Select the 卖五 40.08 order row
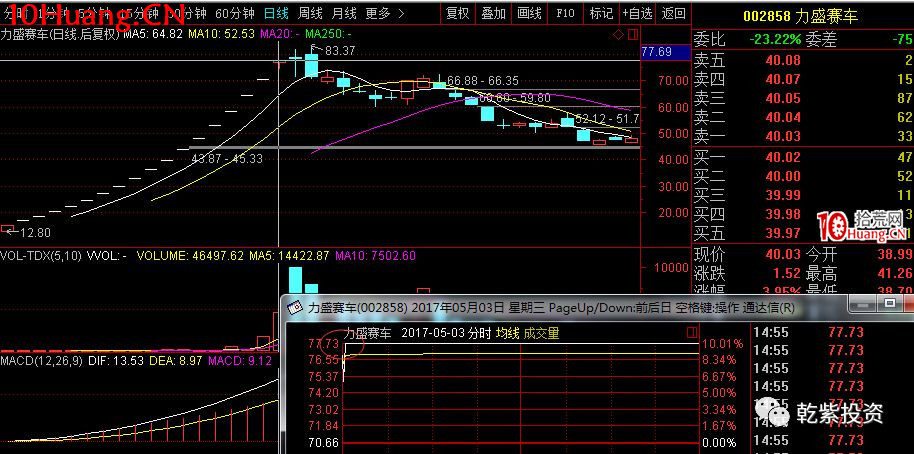 (803, 60)
